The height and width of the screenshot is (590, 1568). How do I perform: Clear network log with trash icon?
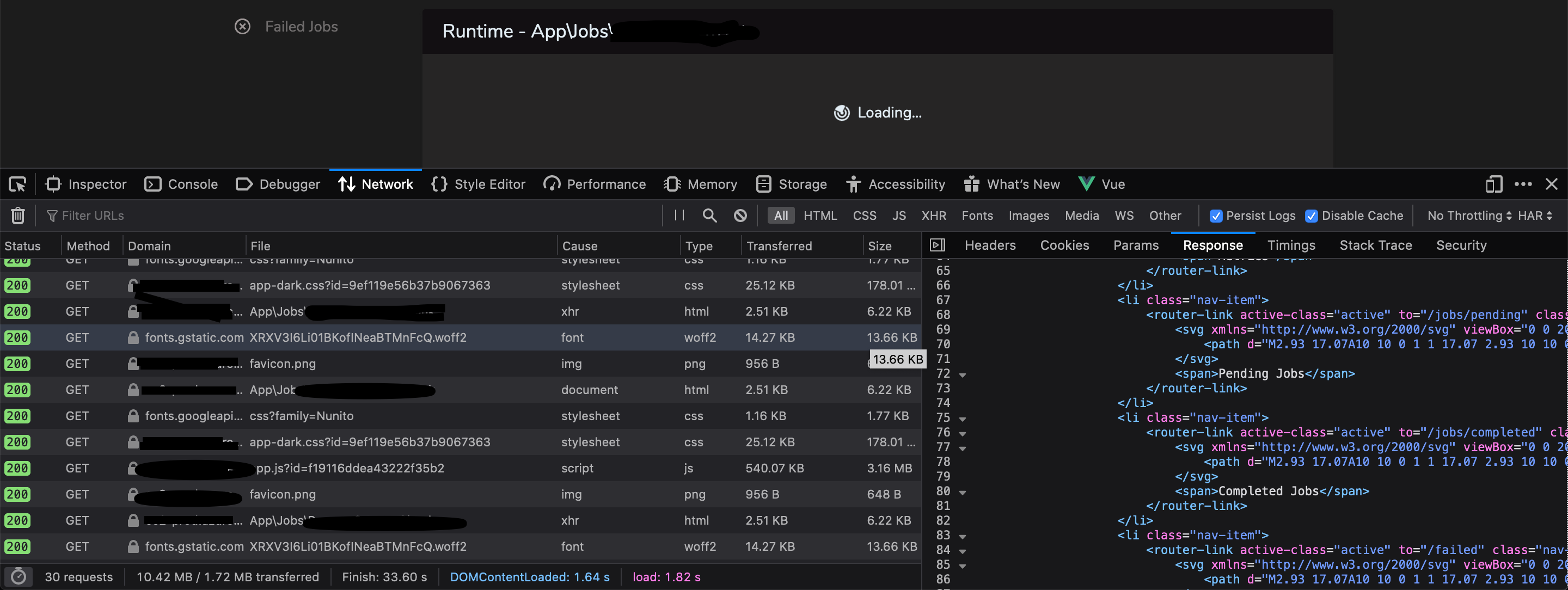tap(17, 216)
